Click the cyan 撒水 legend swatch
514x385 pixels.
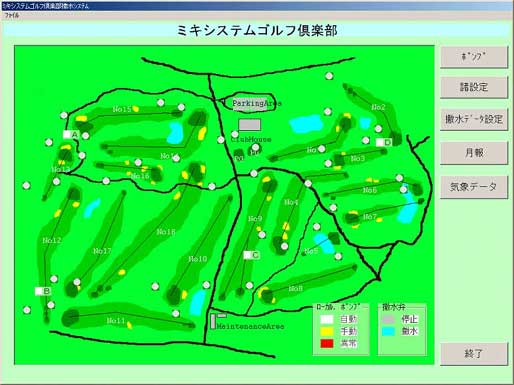coord(388,331)
